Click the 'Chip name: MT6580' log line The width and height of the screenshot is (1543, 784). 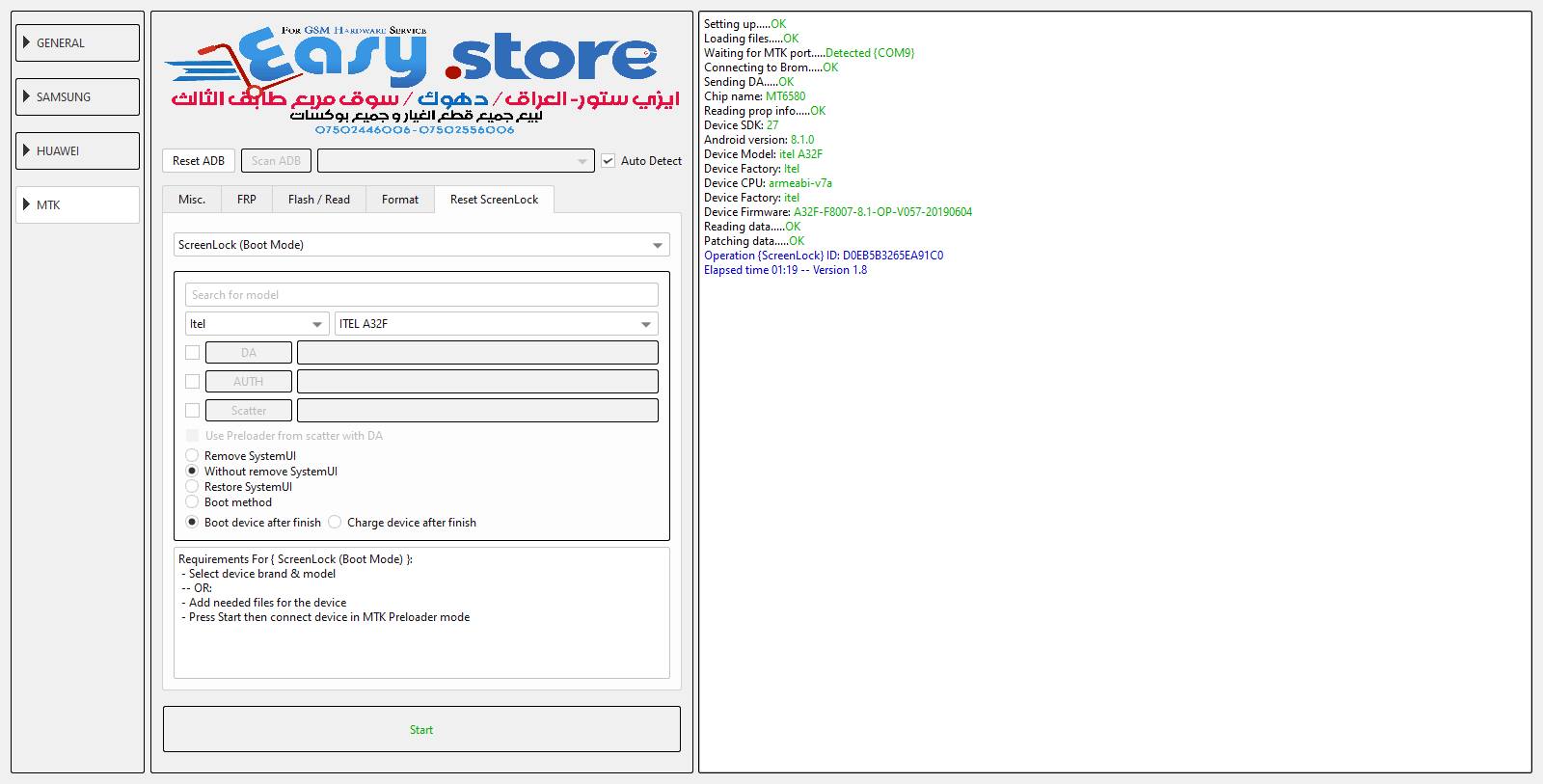(754, 96)
